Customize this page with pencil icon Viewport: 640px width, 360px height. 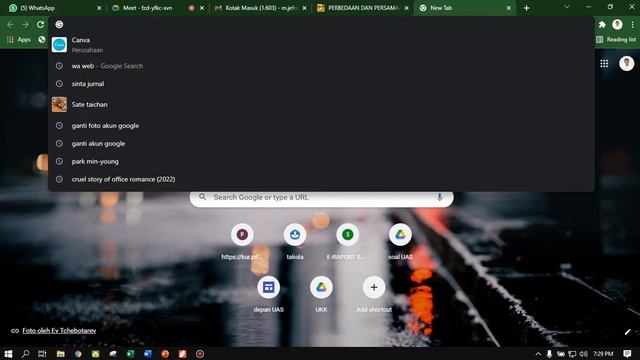tap(628, 332)
